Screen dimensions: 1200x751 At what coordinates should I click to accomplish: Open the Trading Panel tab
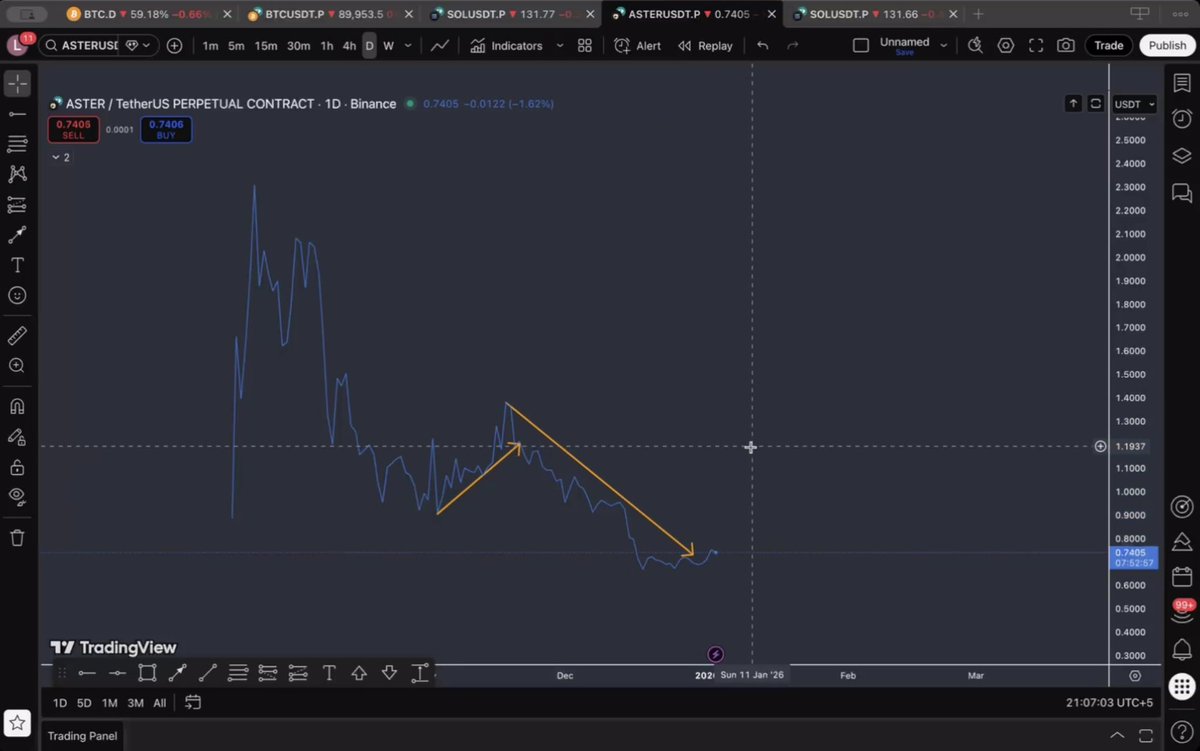(82, 736)
